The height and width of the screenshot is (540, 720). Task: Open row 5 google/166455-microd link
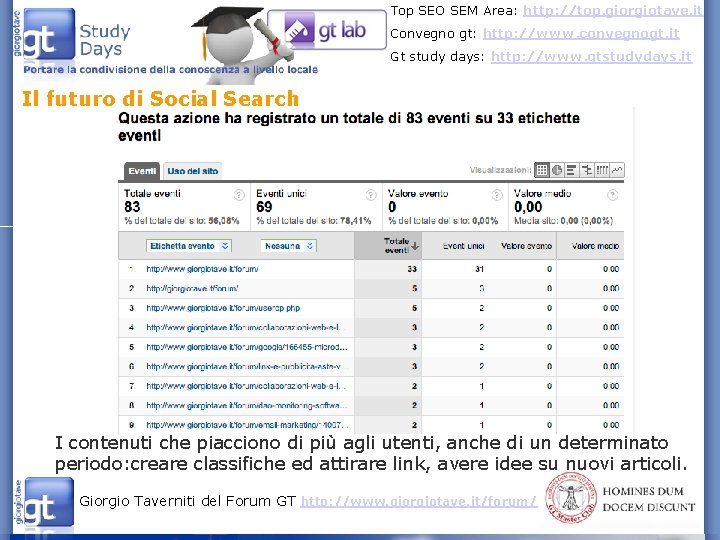[247, 347]
